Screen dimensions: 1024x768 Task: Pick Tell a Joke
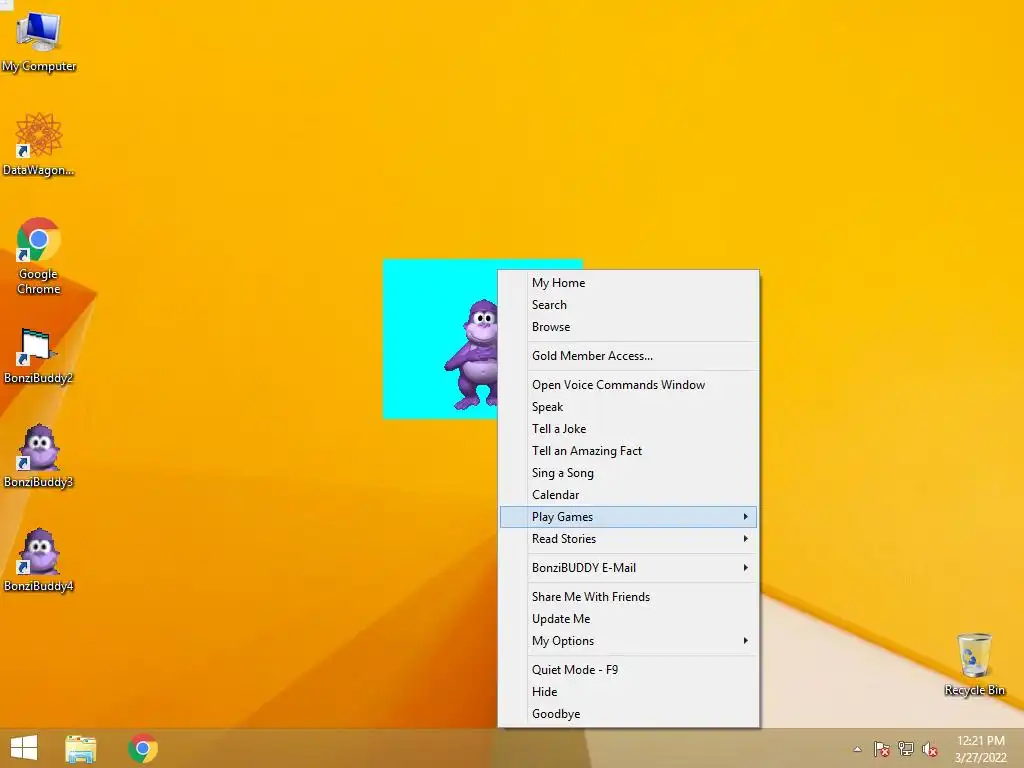628,429
